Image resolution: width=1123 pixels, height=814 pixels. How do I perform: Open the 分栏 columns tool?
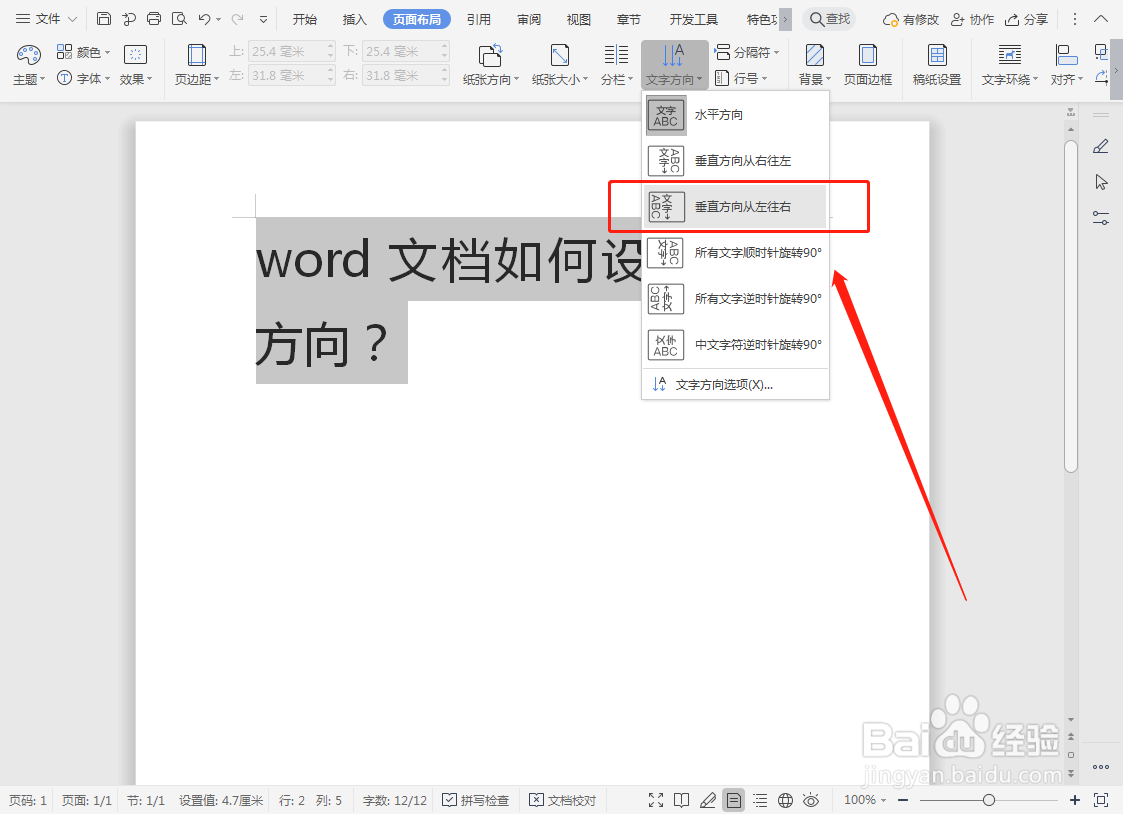(616, 64)
